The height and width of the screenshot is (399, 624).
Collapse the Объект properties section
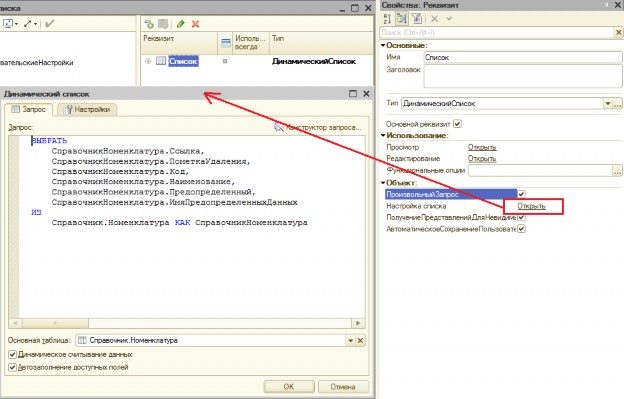point(383,183)
